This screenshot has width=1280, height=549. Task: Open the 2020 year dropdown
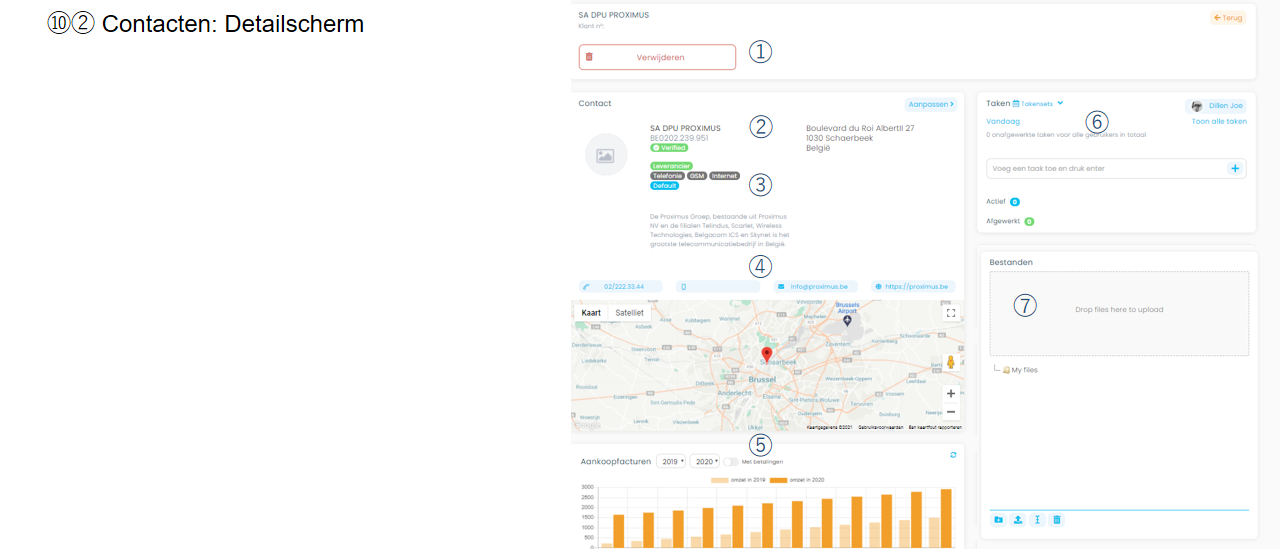click(704, 462)
